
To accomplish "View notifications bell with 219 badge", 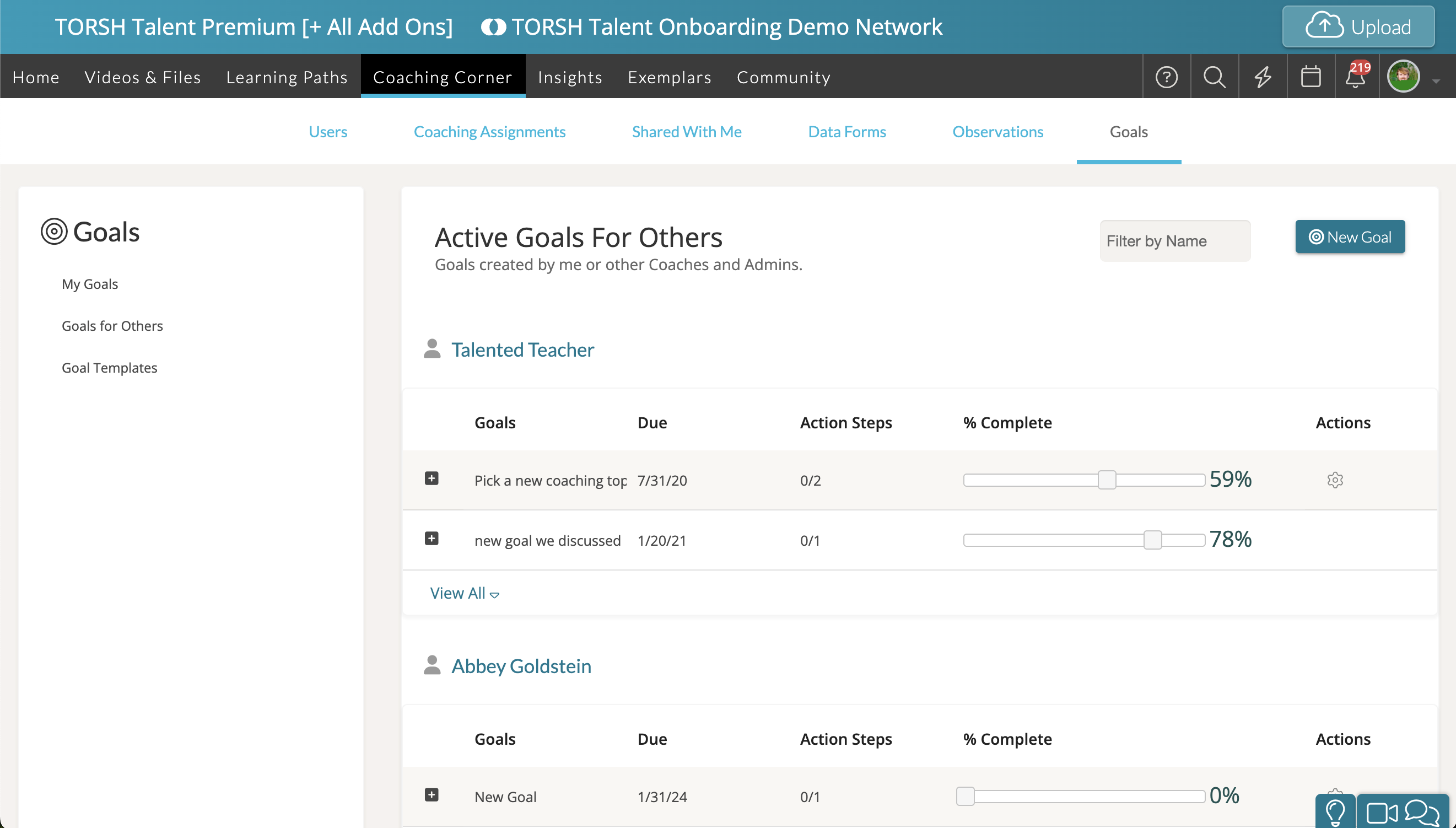I will [x=1356, y=77].
